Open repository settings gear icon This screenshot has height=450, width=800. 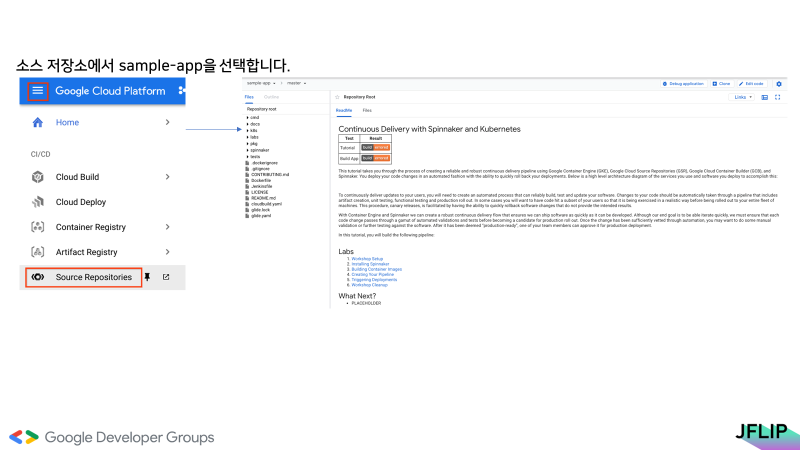(779, 84)
